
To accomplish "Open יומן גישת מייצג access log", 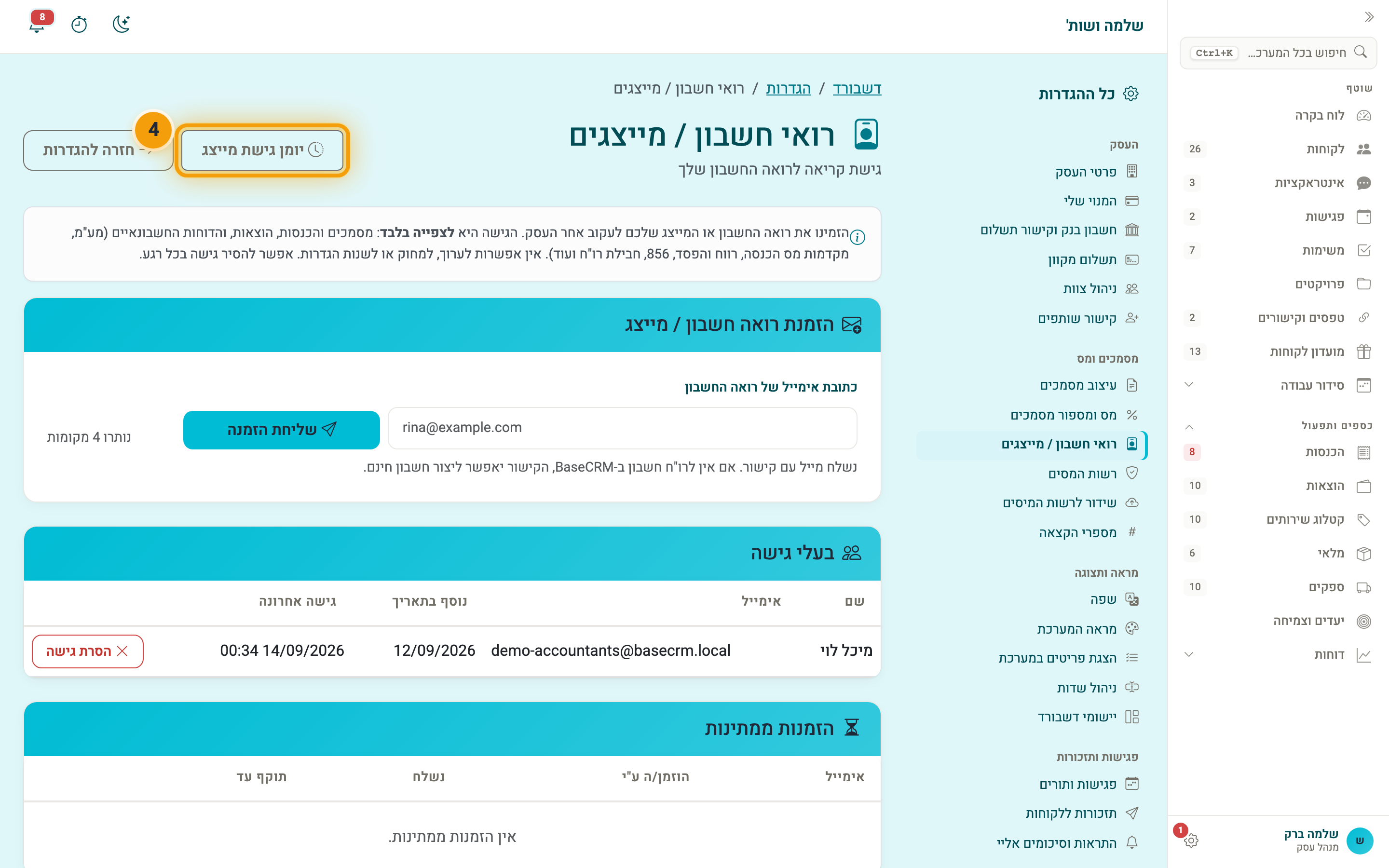I will pyautogui.click(x=262, y=150).
